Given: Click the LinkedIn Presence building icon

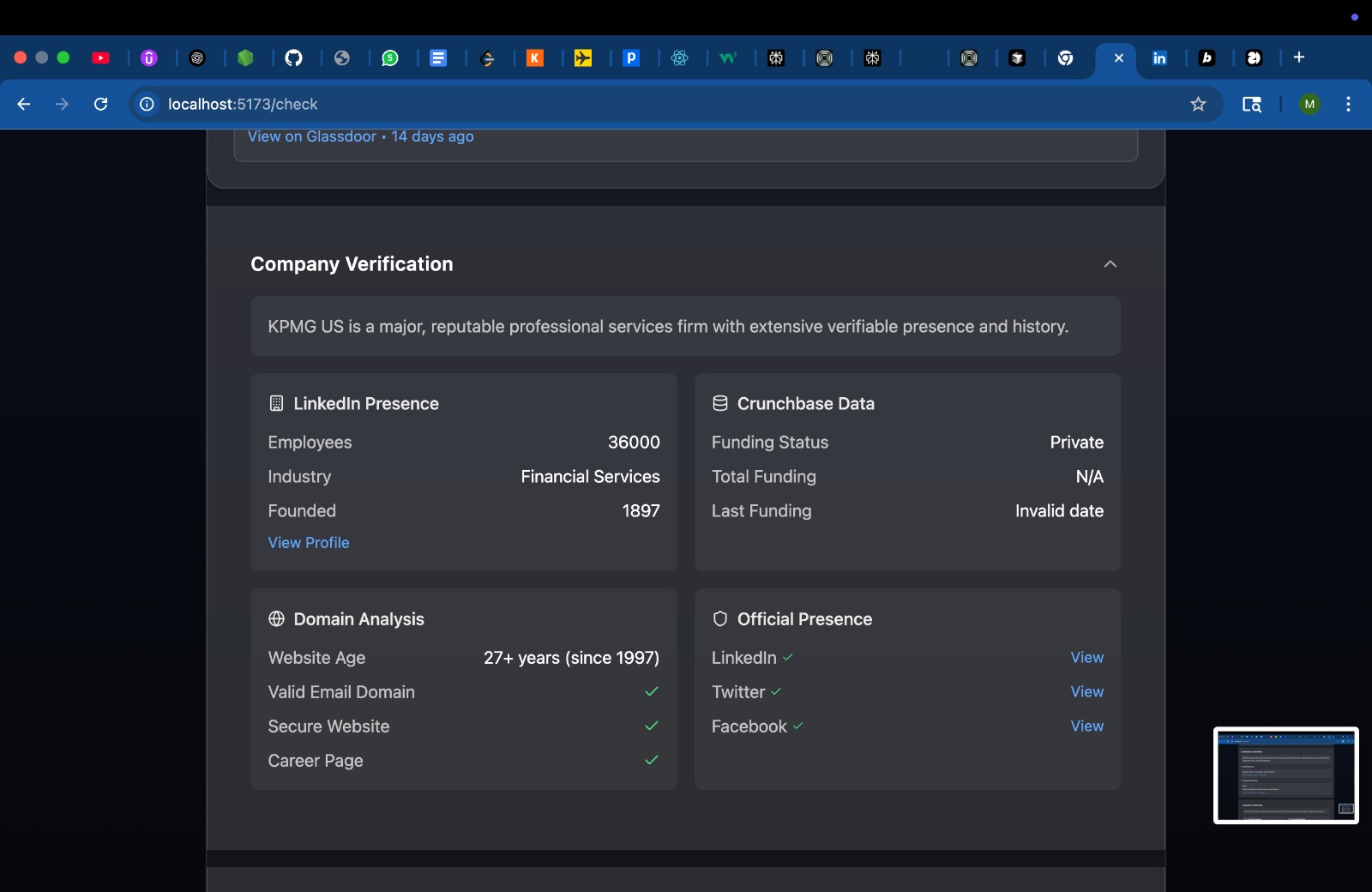Looking at the screenshot, I should point(276,403).
